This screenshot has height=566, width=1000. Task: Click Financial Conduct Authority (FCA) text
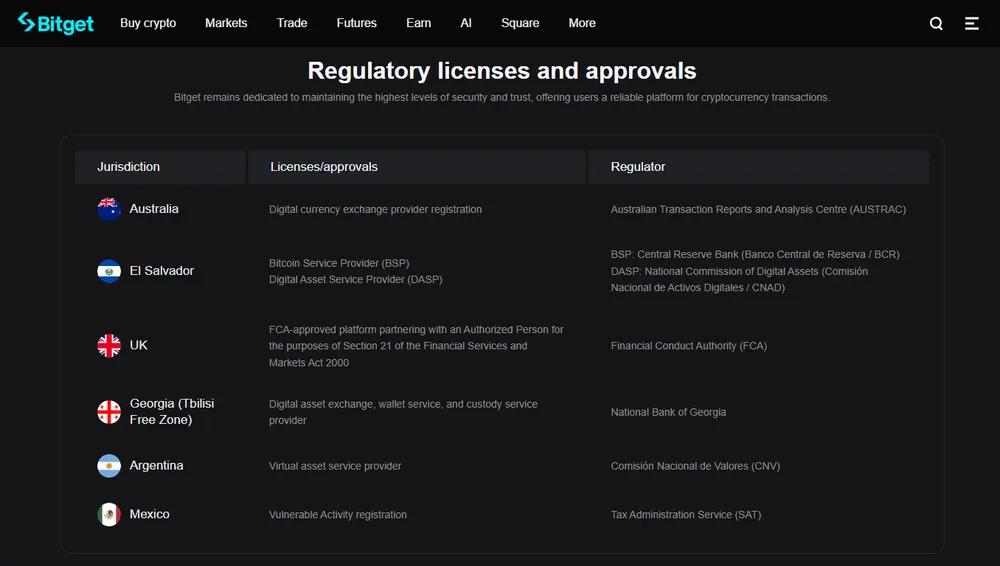tap(689, 346)
